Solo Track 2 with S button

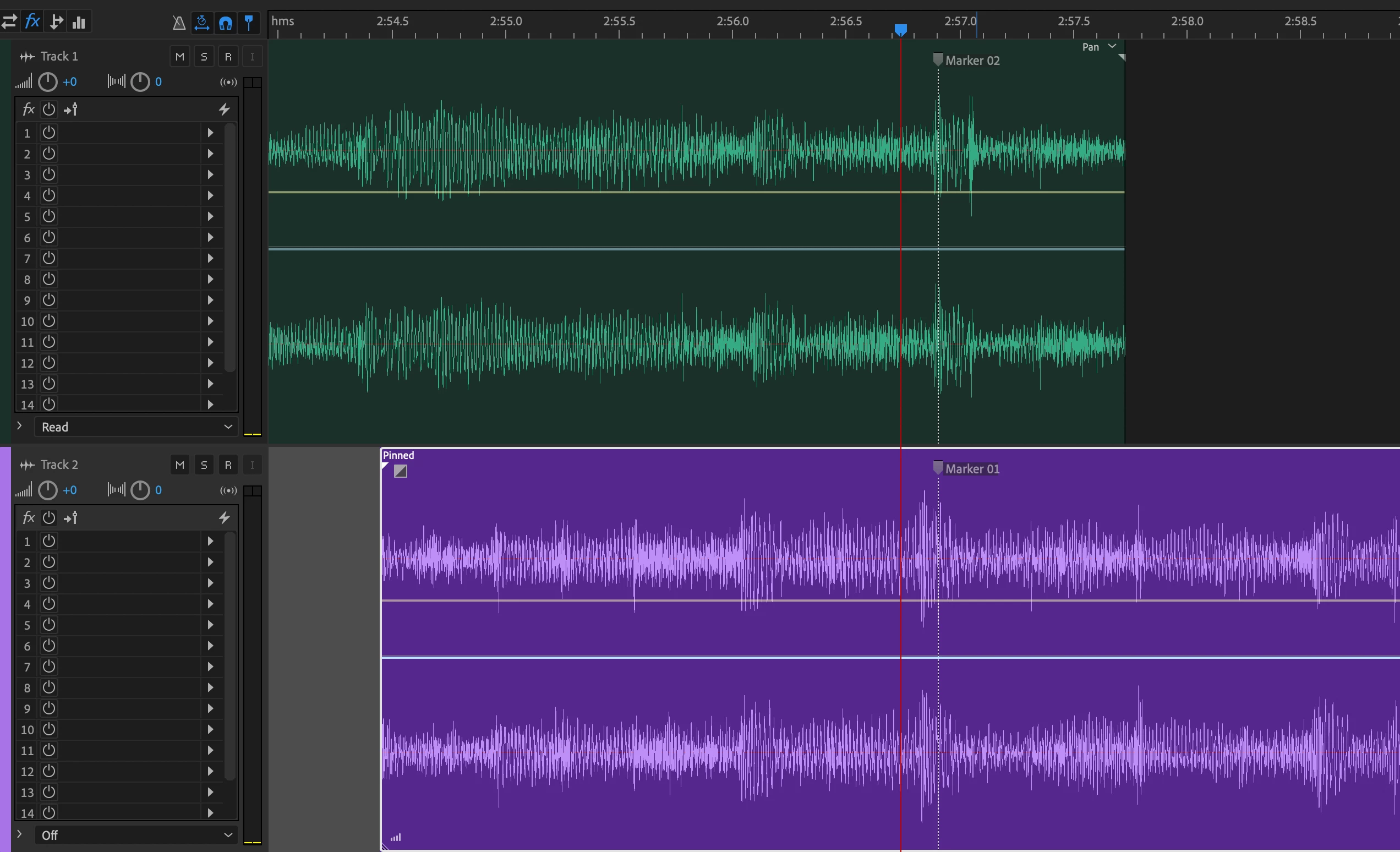[204, 465]
